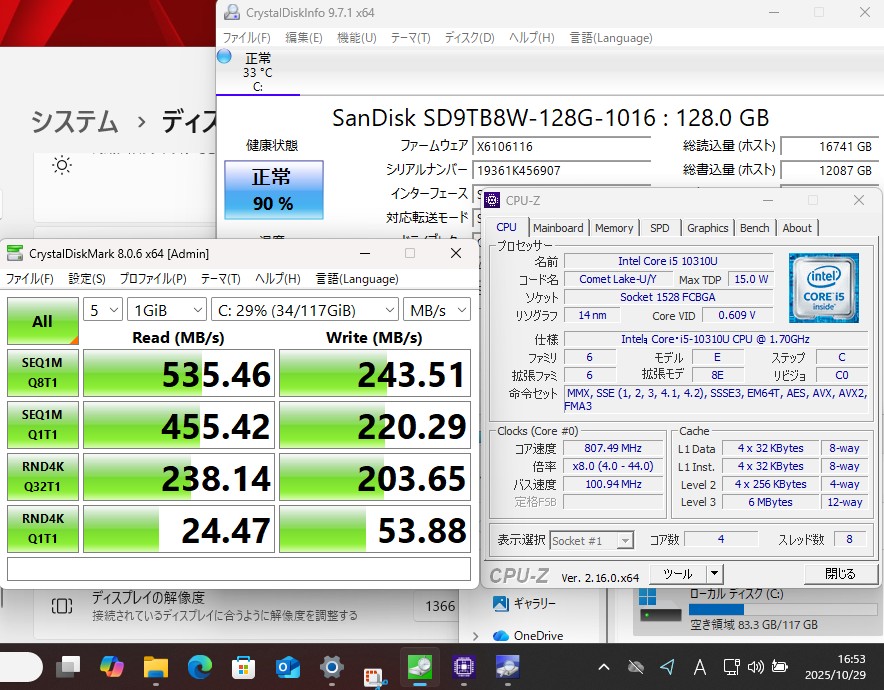Open display/network tray icon
Screen dimensions: 884x690
click(732, 667)
